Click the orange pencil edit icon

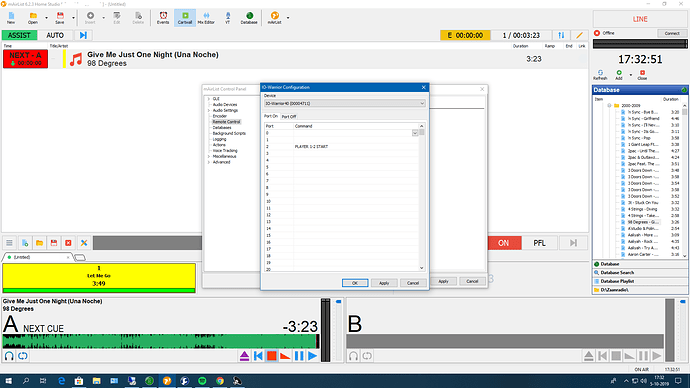pos(580,35)
